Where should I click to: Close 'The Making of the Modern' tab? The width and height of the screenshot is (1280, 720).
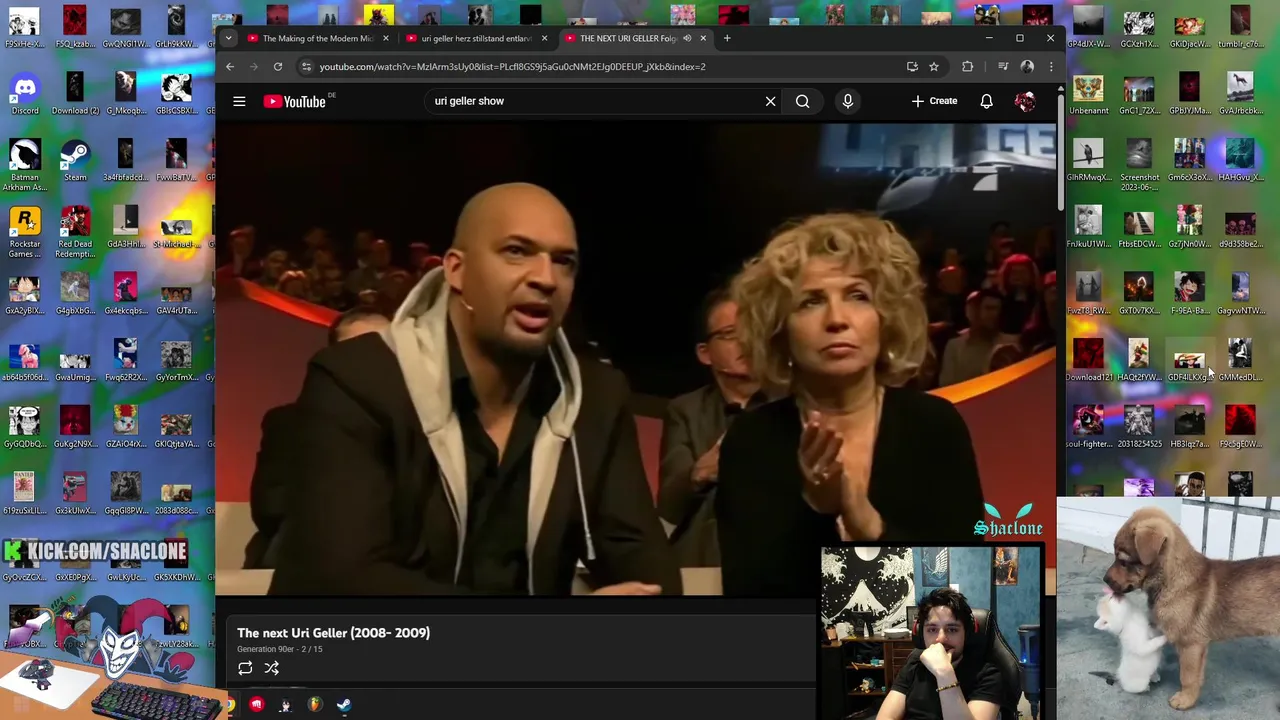[385, 39]
